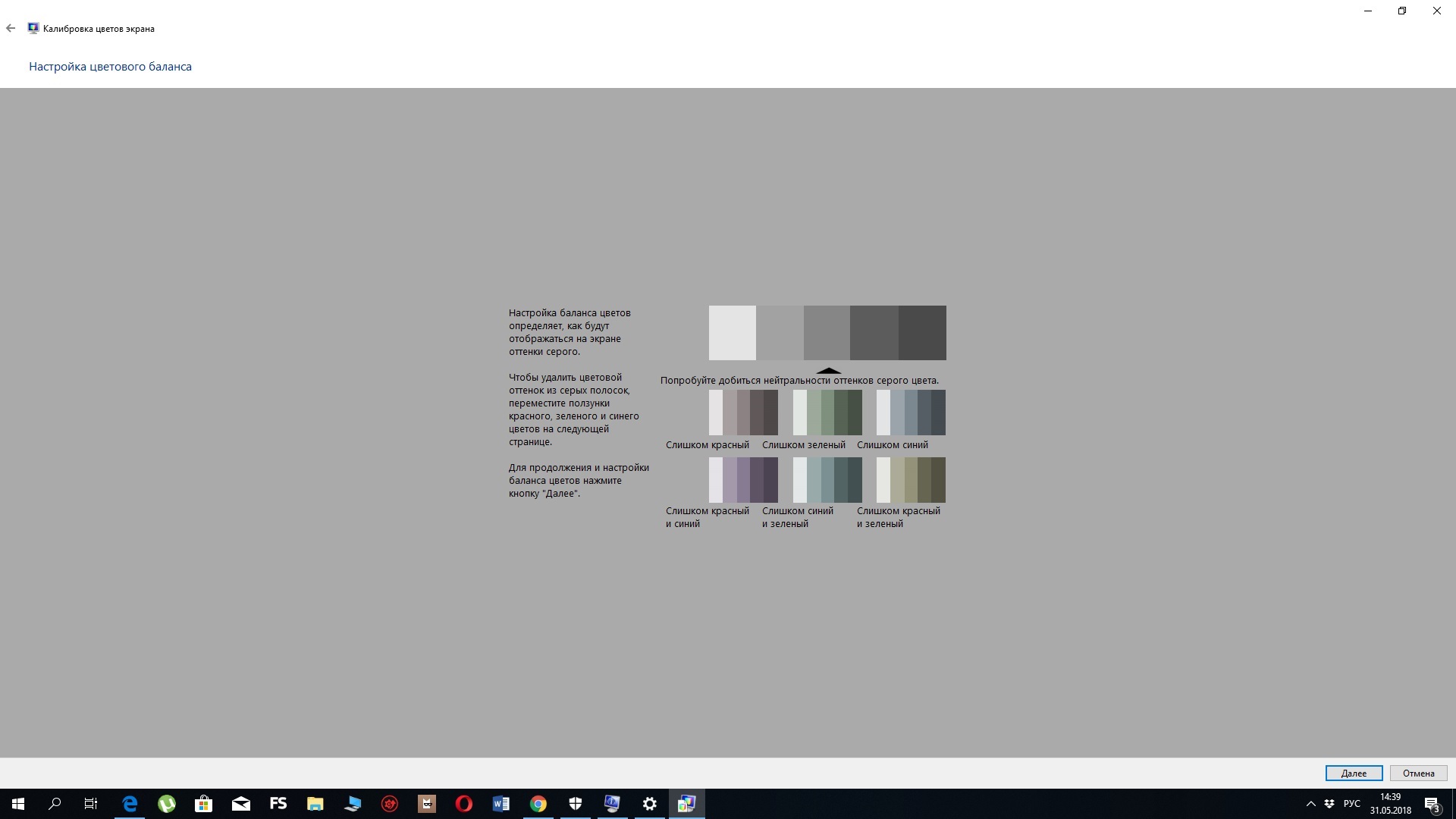Click the Слишком красный sample image
1456x819 pixels.
pyautogui.click(x=743, y=413)
